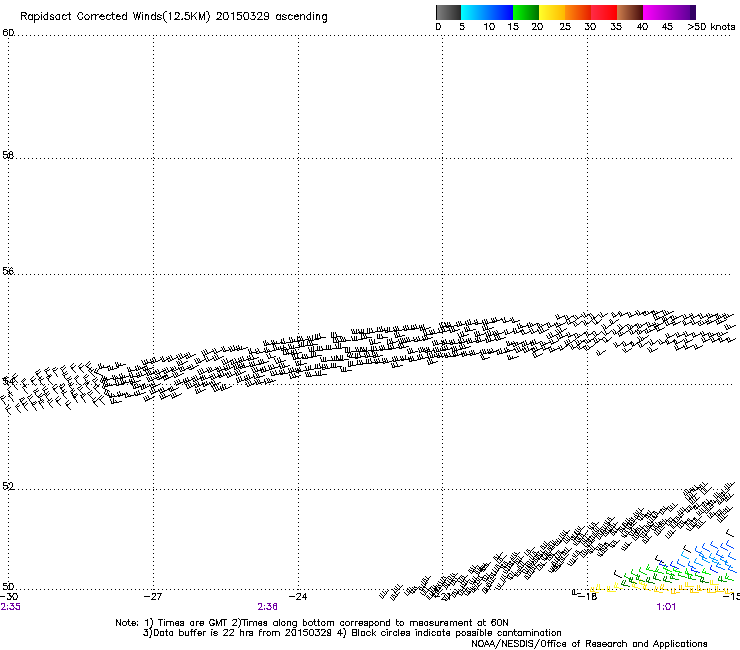Click note 'Times along bottom correspond to measurement at 60N'
The width and height of the screenshot is (740, 650).
pyautogui.click(x=375, y=623)
